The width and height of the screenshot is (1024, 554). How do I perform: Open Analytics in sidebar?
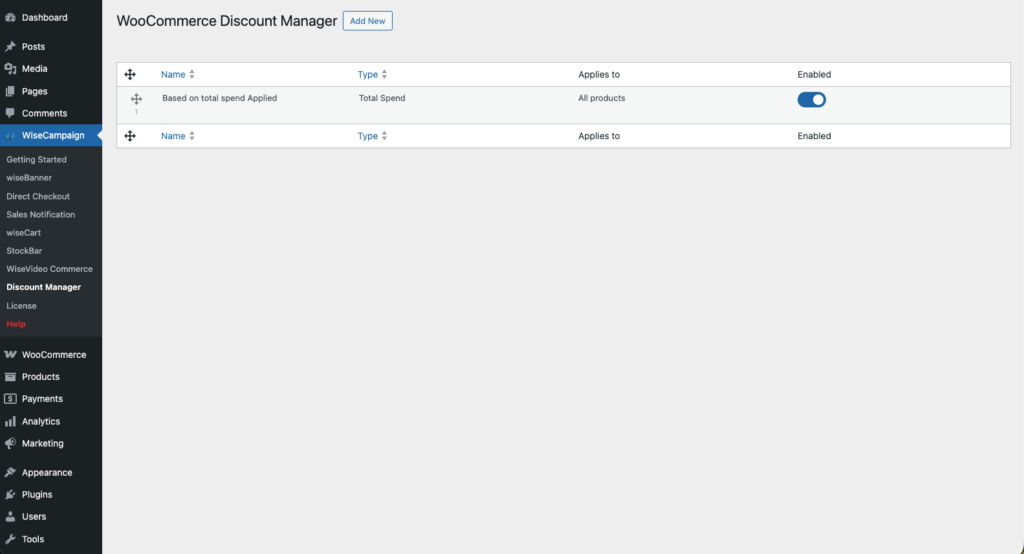[40, 421]
